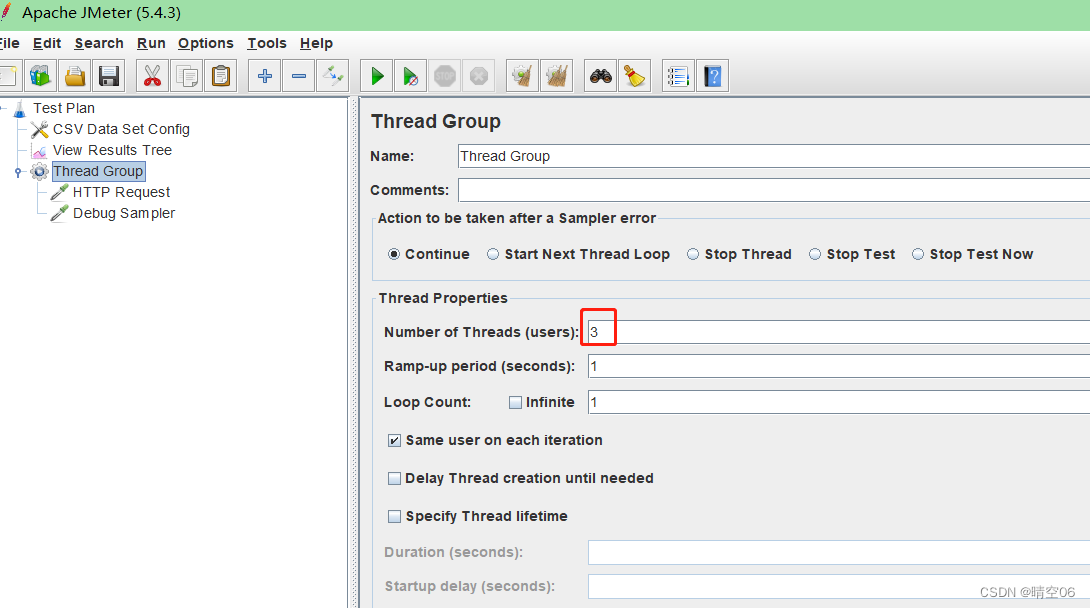This screenshot has width=1090, height=608.
Task: Open the Edit menu
Action: 47,43
